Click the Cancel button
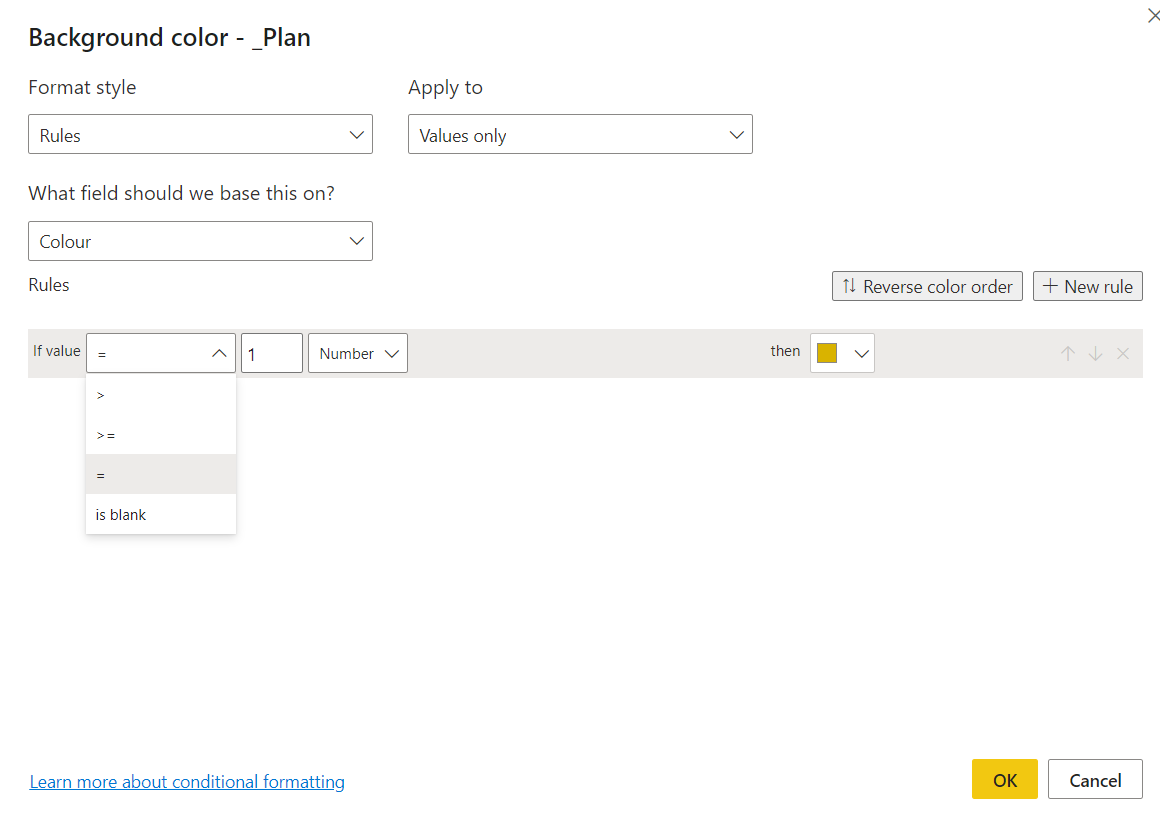The width and height of the screenshot is (1160, 824). 1095,780
